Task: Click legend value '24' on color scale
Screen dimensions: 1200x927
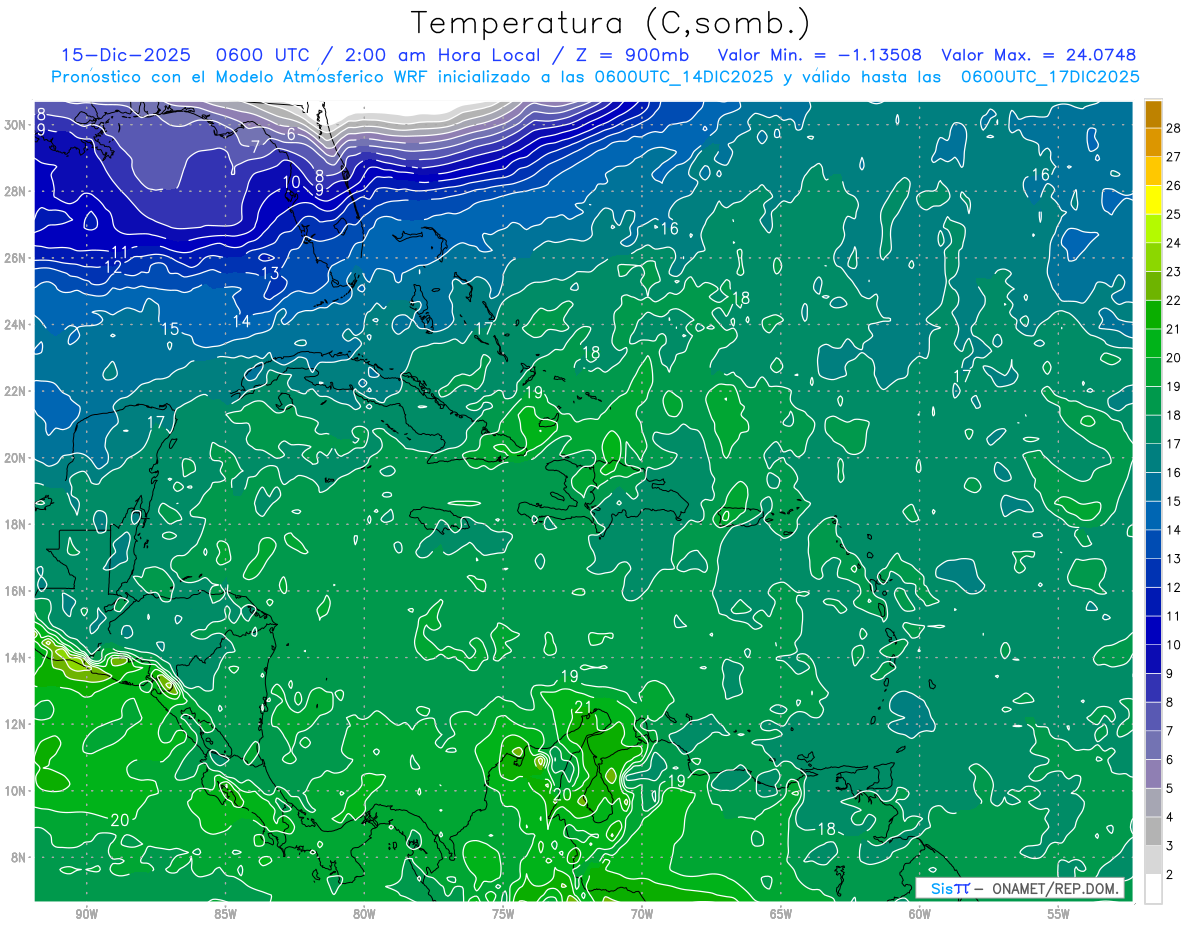Action: (1174, 243)
